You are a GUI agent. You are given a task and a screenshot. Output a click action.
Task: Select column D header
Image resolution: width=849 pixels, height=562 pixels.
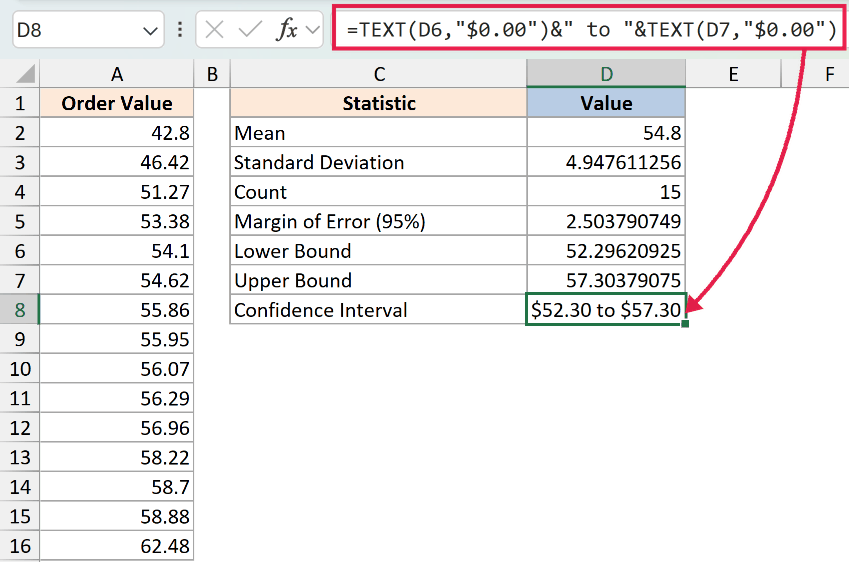point(606,74)
